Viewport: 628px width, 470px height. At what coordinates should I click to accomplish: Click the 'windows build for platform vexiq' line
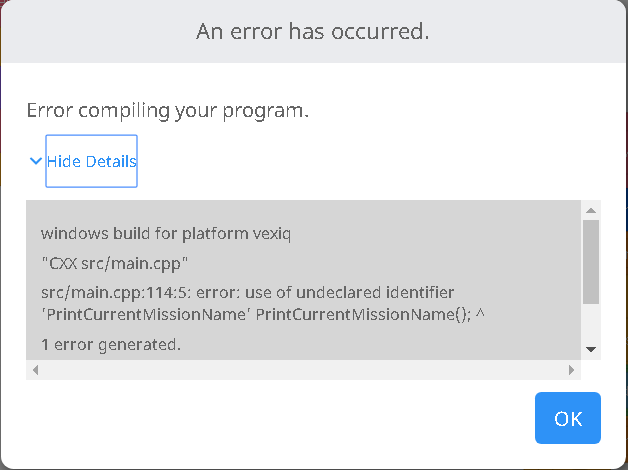[165, 234]
